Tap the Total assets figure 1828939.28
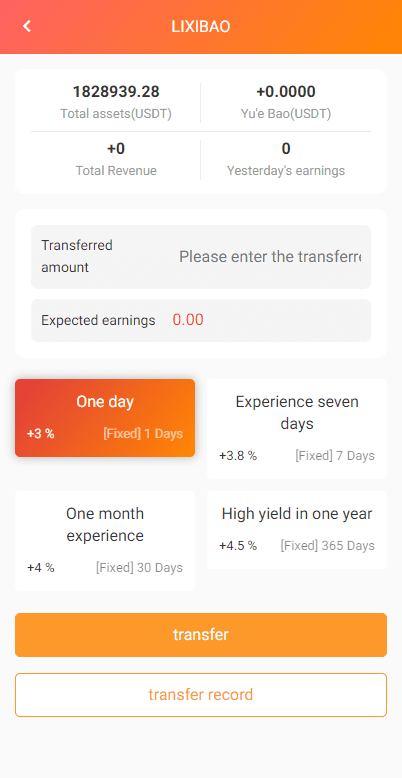402x778 pixels. click(x=116, y=92)
